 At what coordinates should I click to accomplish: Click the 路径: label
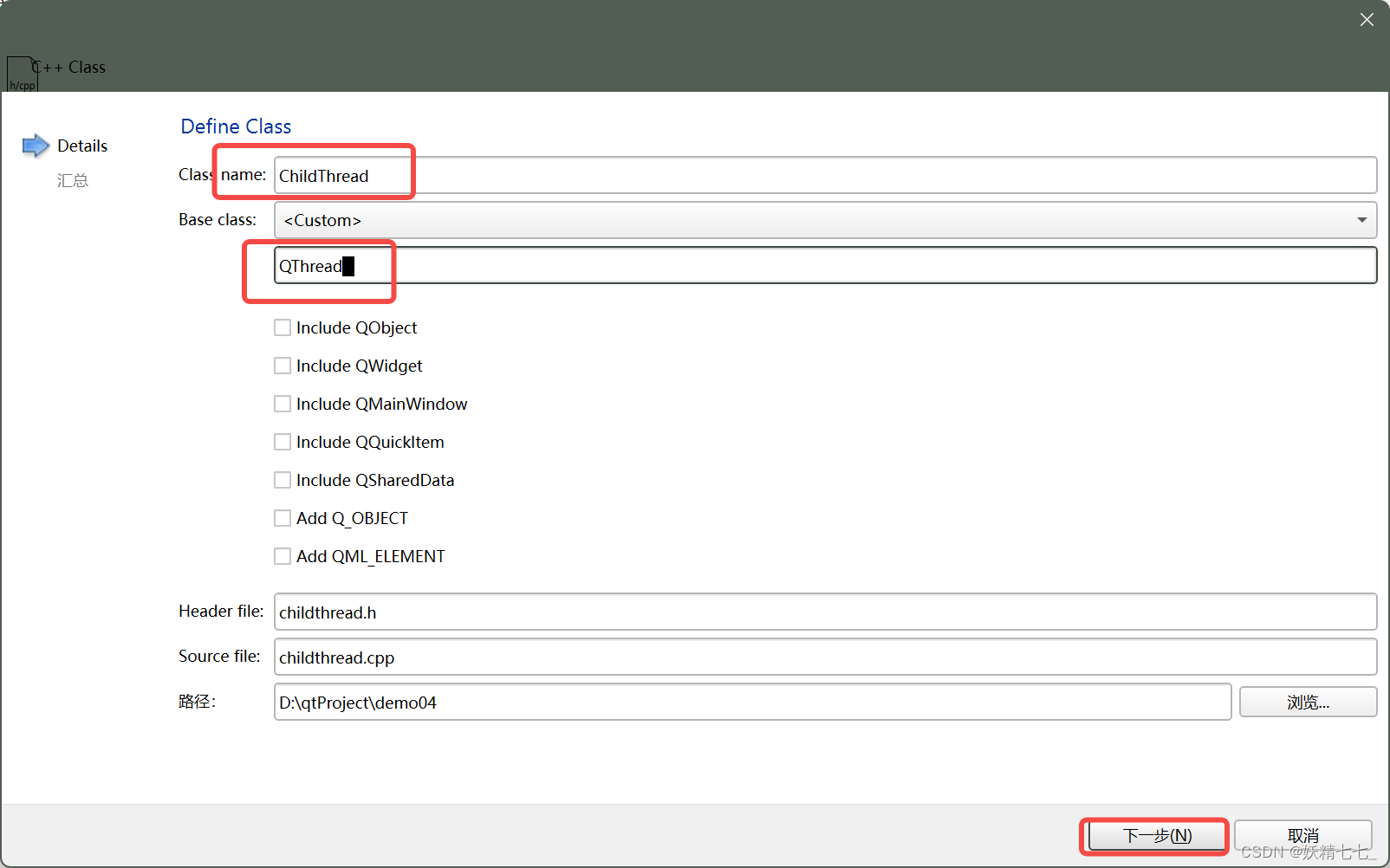pos(197,702)
